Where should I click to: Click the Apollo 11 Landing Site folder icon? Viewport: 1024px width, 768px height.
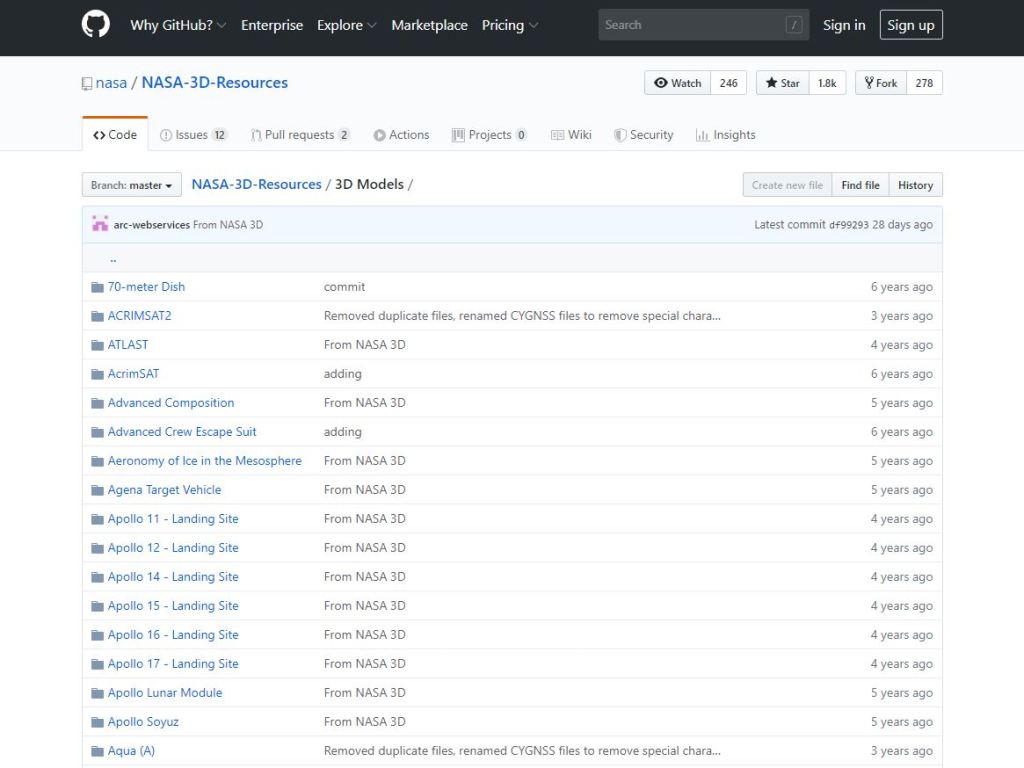(97, 519)
